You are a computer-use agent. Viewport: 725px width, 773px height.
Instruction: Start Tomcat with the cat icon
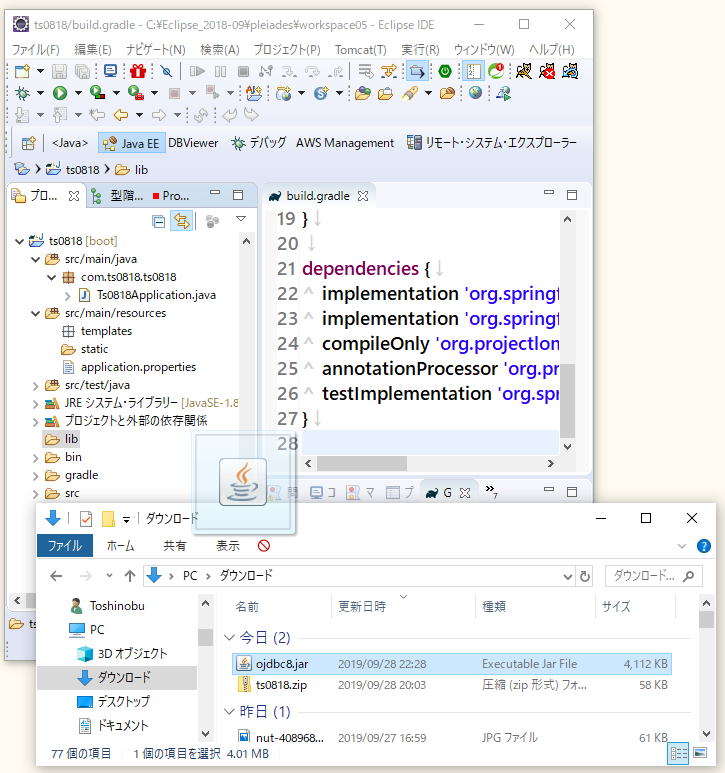tap(523, 71)
